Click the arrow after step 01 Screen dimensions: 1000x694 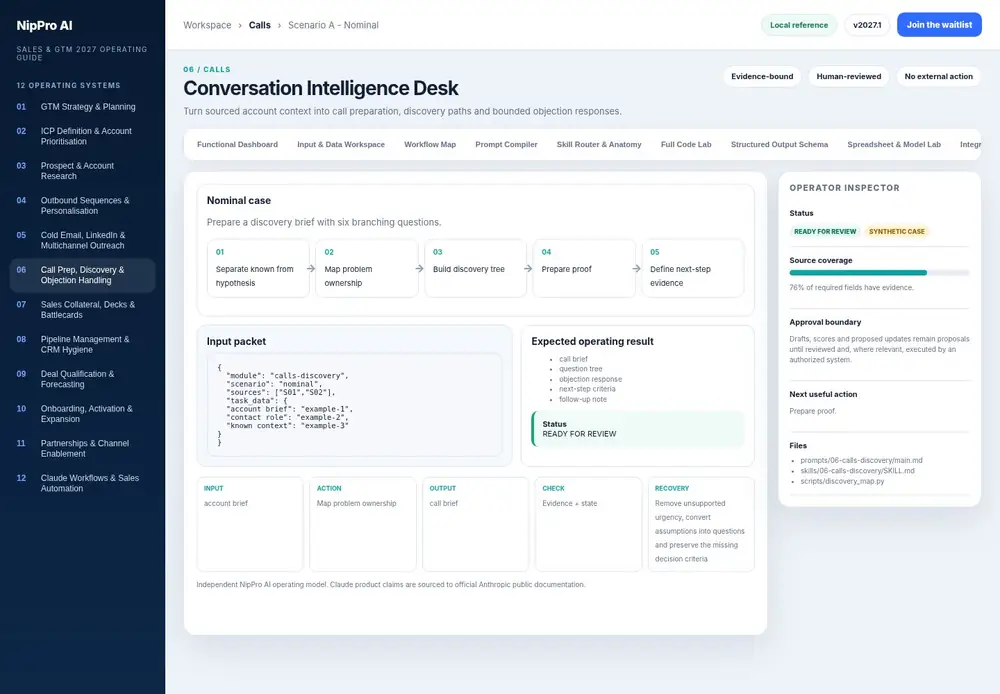click(x=311, y=269)
